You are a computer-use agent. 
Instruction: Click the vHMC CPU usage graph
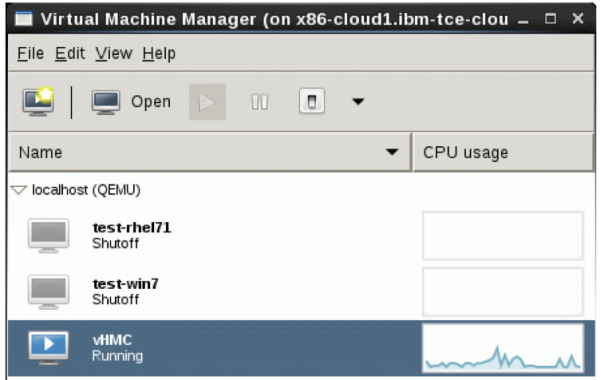tap(503, 348)
